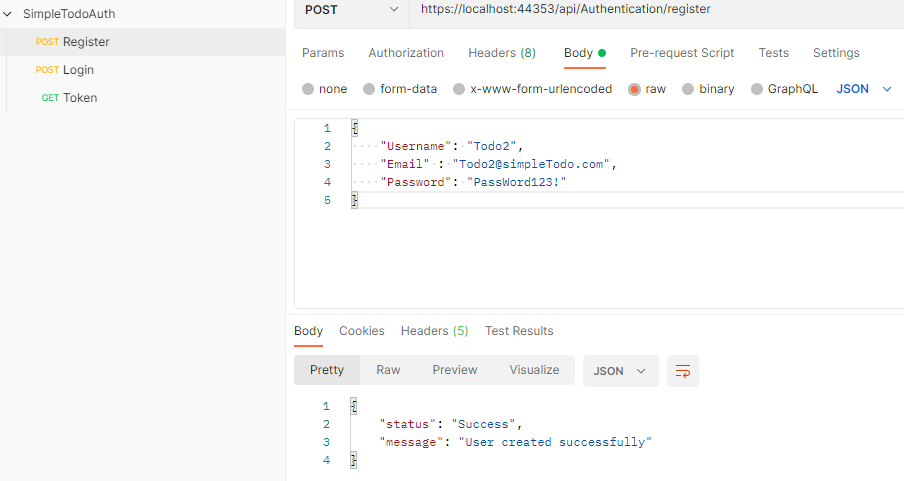Click the request URL field
904x481 pixels.
click(657, 9)
